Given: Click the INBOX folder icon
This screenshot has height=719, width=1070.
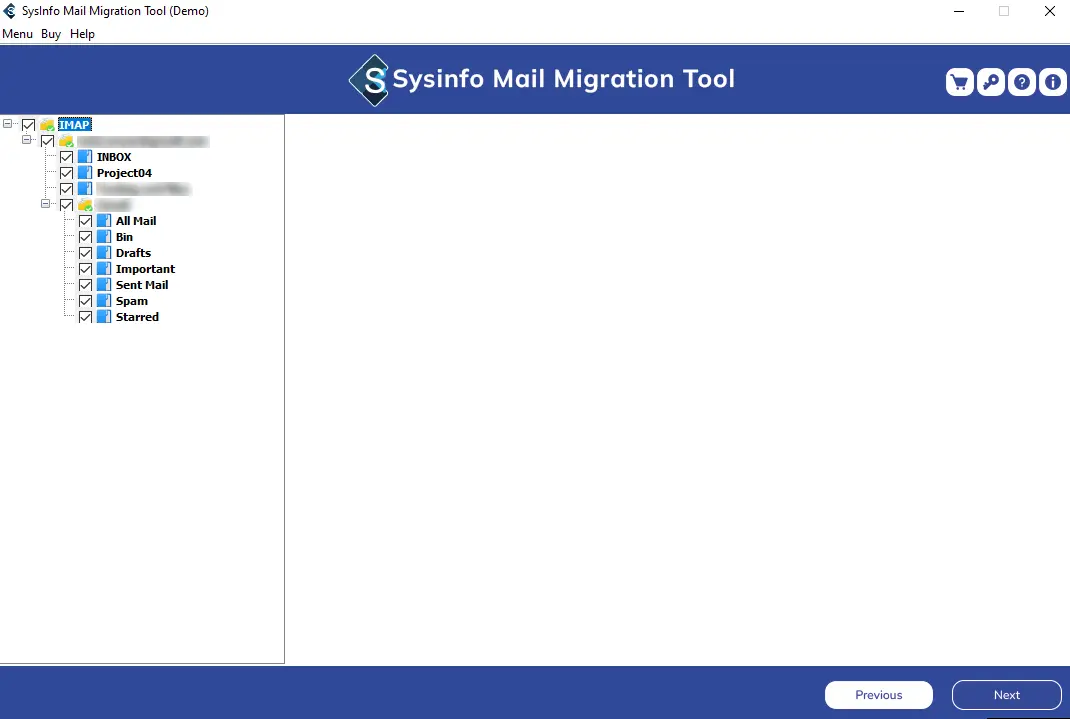Looking at the screenshot, I should 85,157.
